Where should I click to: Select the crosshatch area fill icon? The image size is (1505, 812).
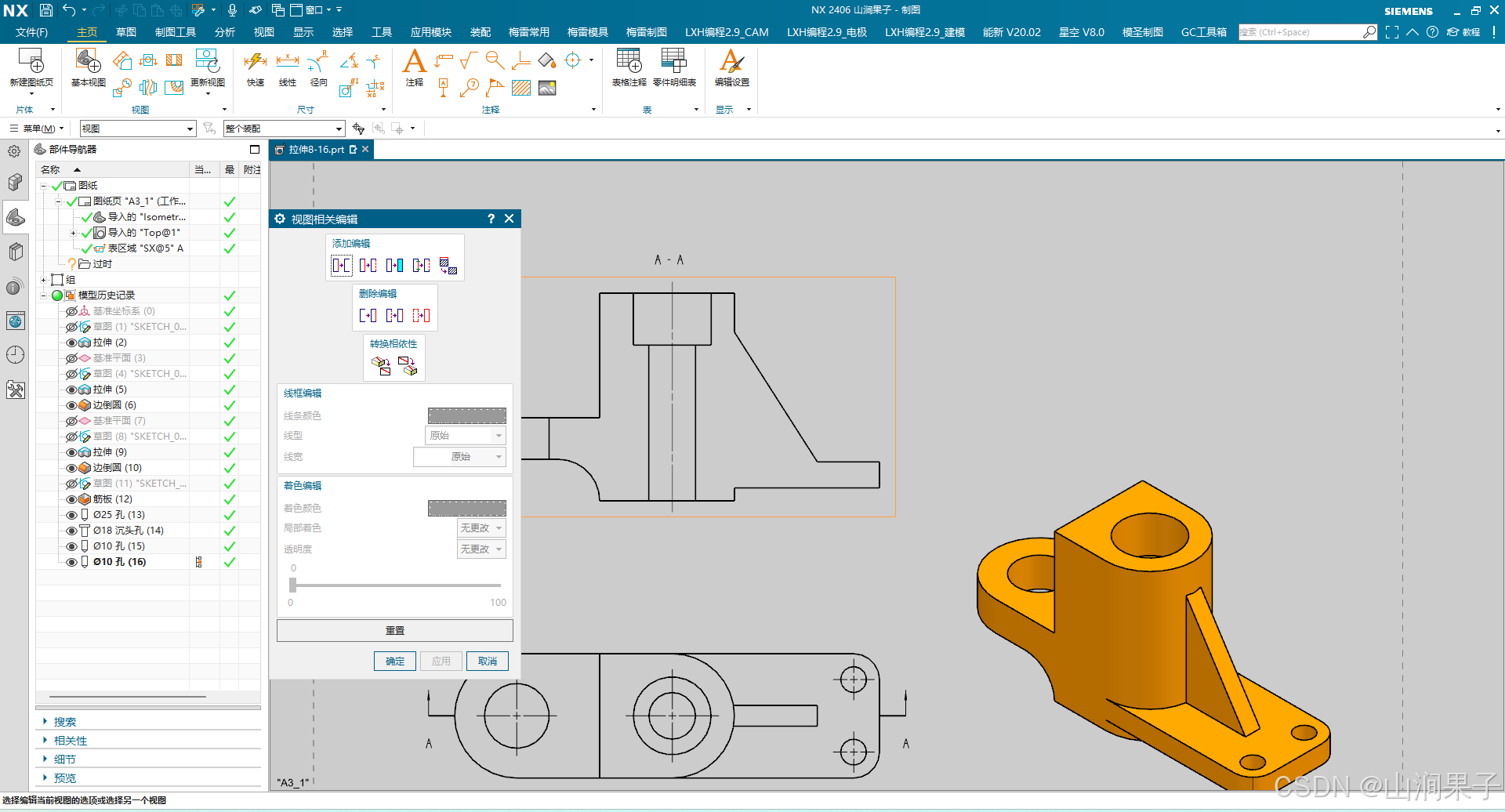click(x=521, y=88)
